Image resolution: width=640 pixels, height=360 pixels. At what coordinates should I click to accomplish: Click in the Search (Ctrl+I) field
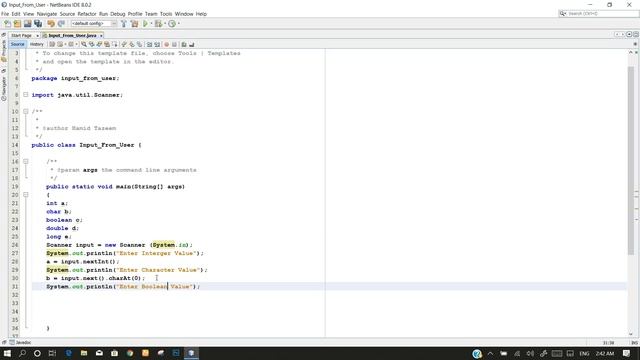point(599,13)
